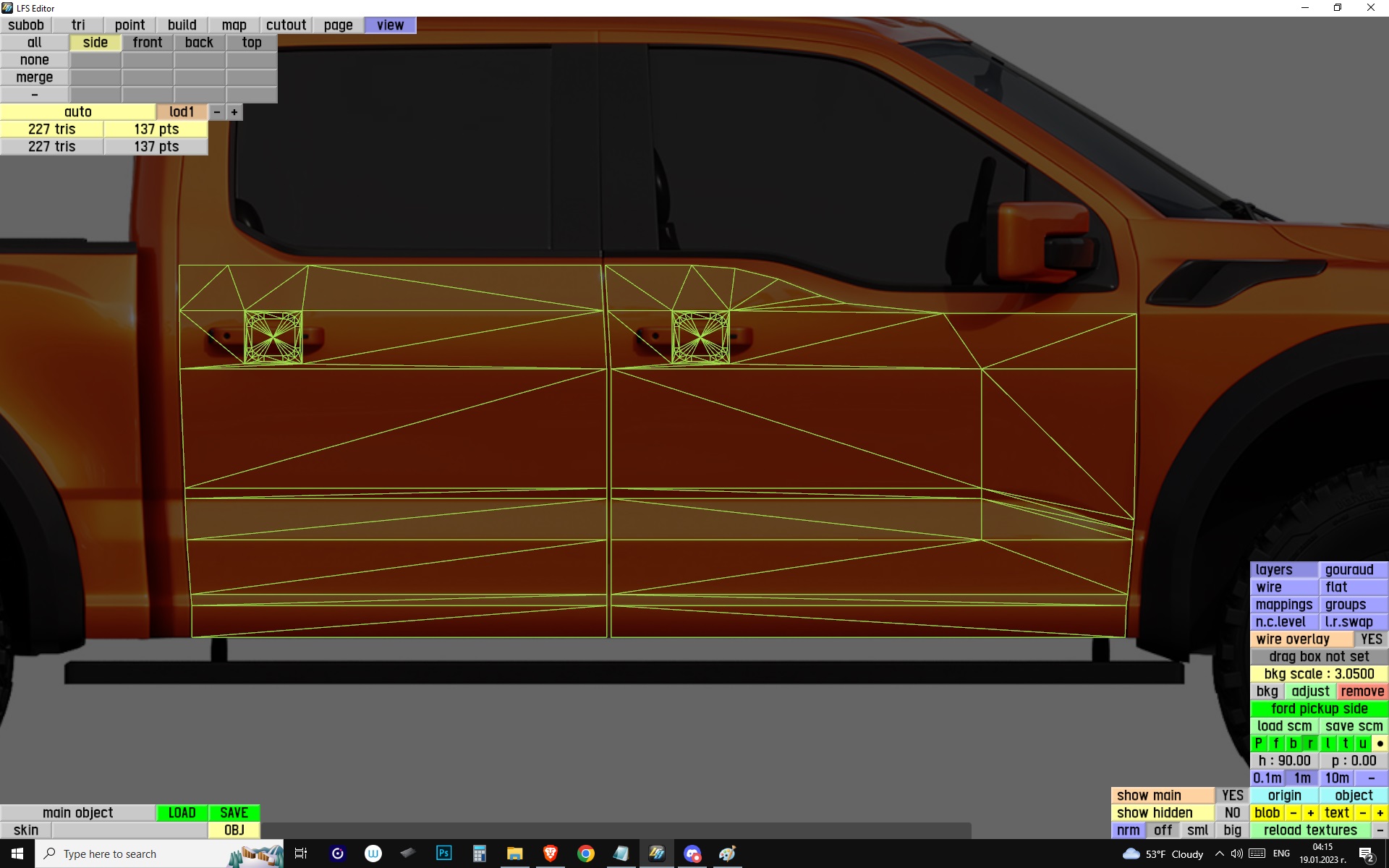This screenshot has height=868, width=1389.
Task: Click the bkg scale value field
Action: click(x=1319, y=674)
